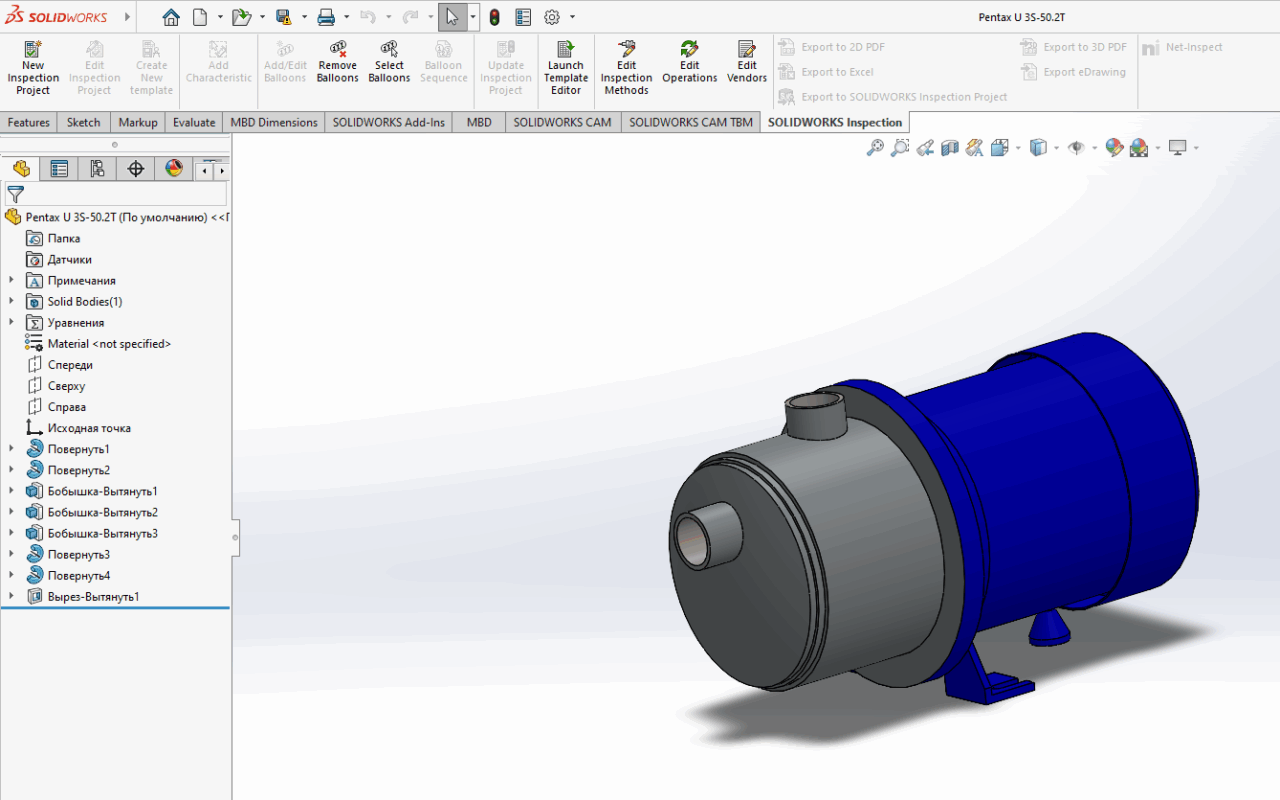1280x800 pixels.
Task: Open the dropdown arrow next to Save
Action: (x=304, y=17)
